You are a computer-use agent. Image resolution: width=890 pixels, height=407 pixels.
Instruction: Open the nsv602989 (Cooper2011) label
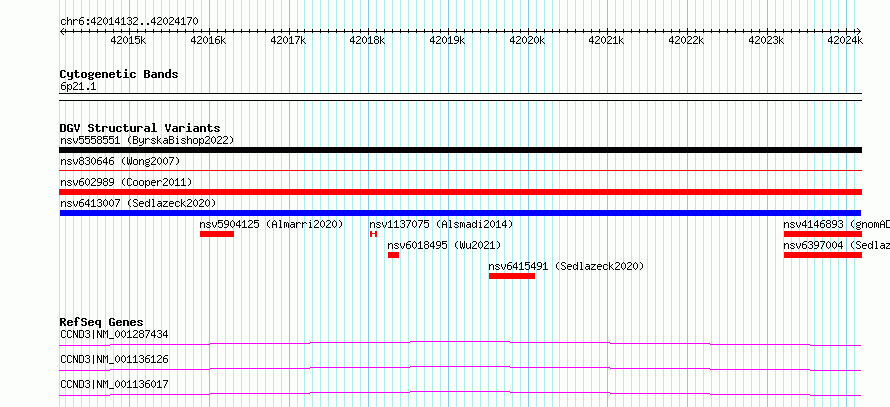click(126, 182)
